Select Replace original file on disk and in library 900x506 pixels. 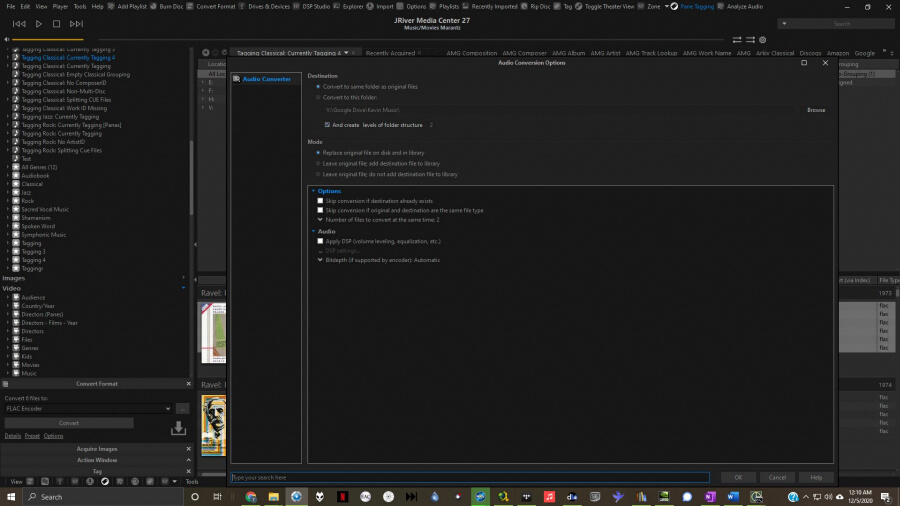coord(319,153)
